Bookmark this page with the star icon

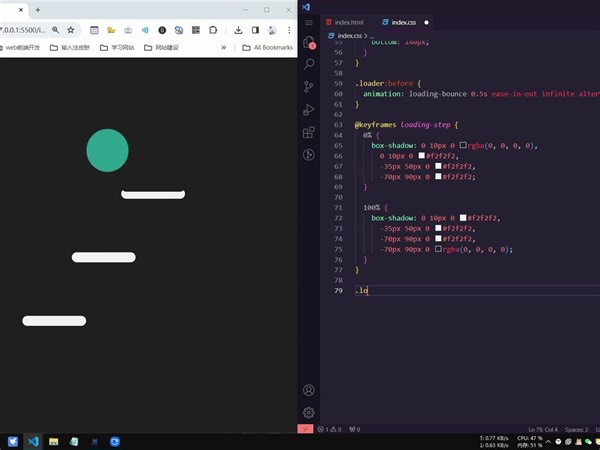coord(71,30)
